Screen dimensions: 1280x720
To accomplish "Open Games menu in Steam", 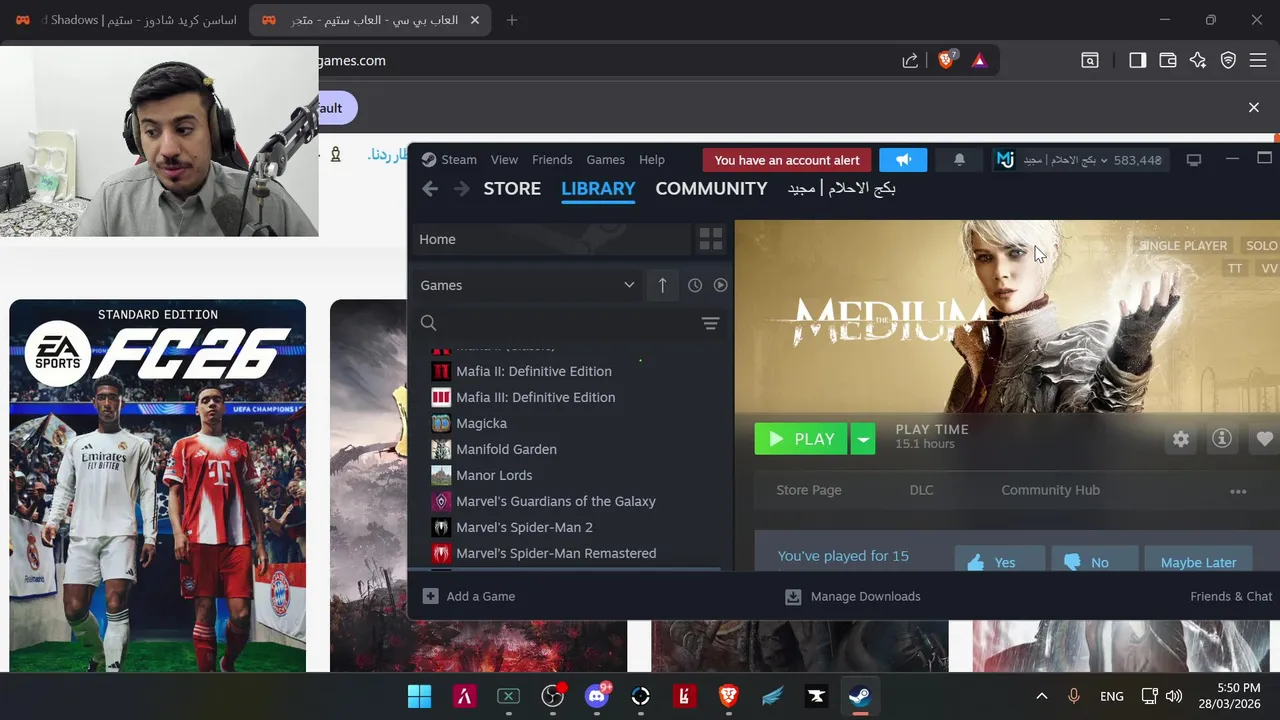I will [605, 160].
